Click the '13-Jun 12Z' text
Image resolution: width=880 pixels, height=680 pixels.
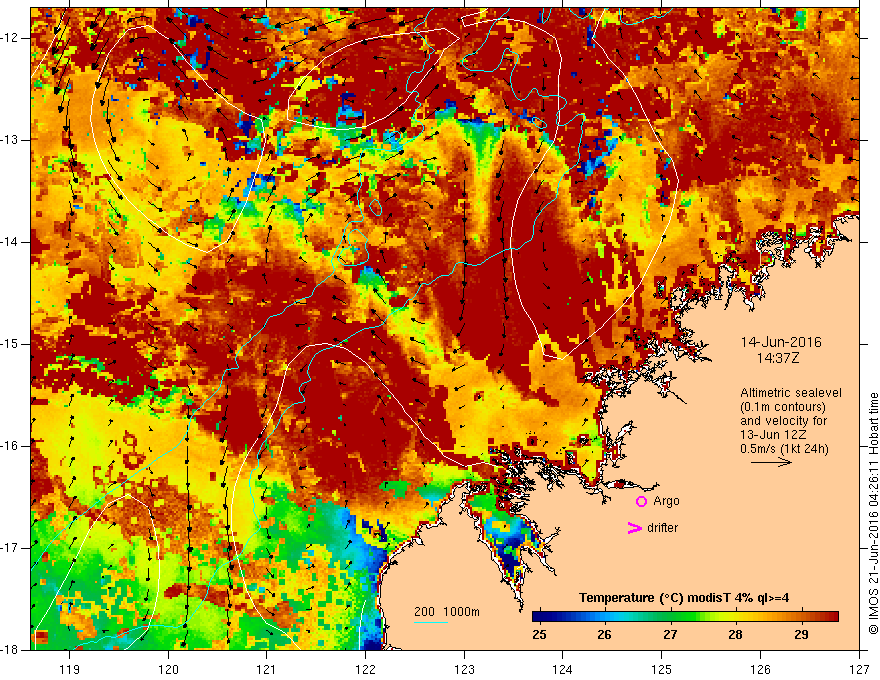click(775, 435)
